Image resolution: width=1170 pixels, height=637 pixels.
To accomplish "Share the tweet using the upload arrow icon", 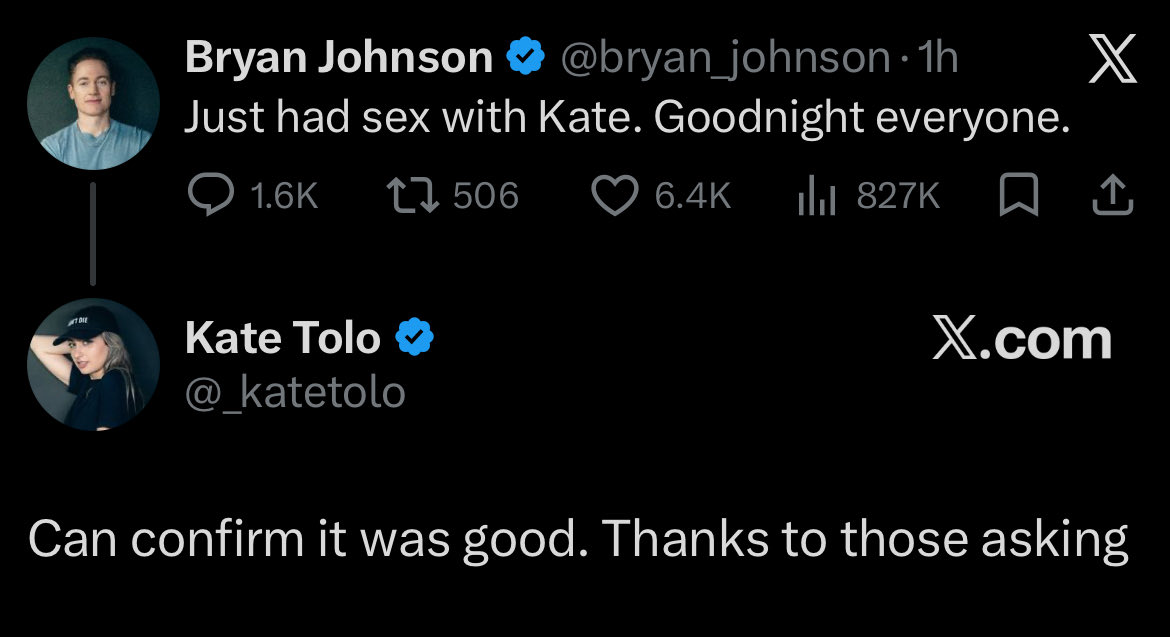I will [1112, 196].
